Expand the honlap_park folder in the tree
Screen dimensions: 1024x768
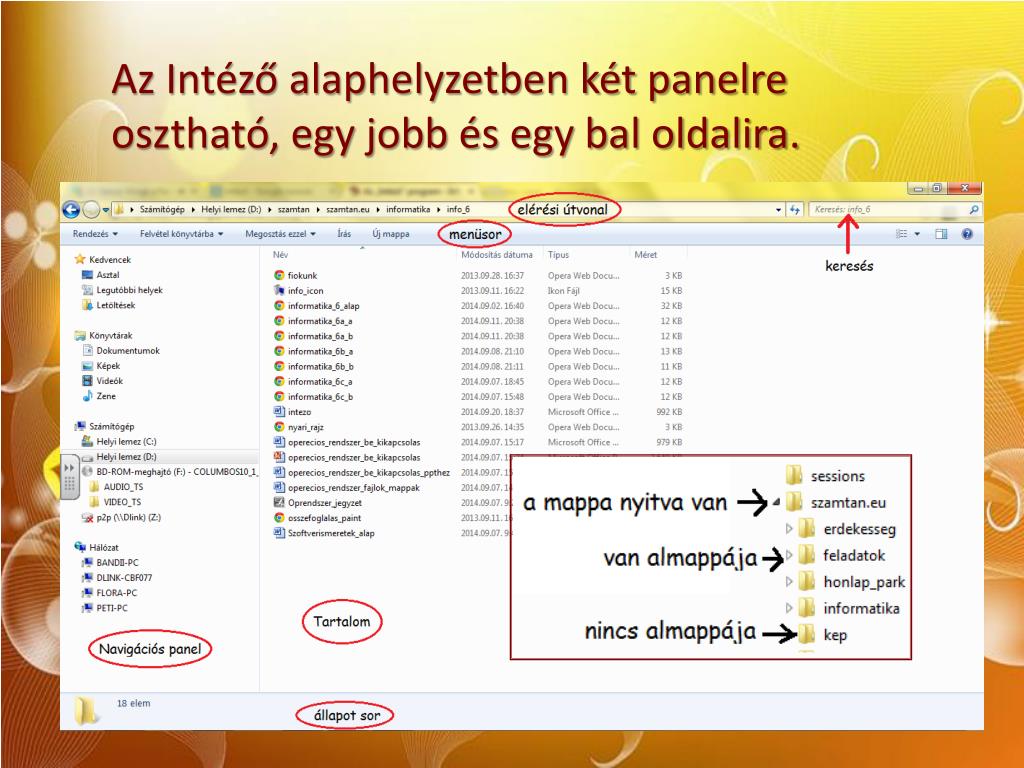789,581
